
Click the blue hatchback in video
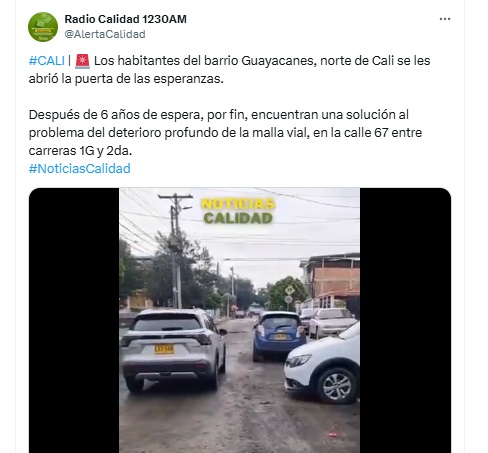[279, 335]
